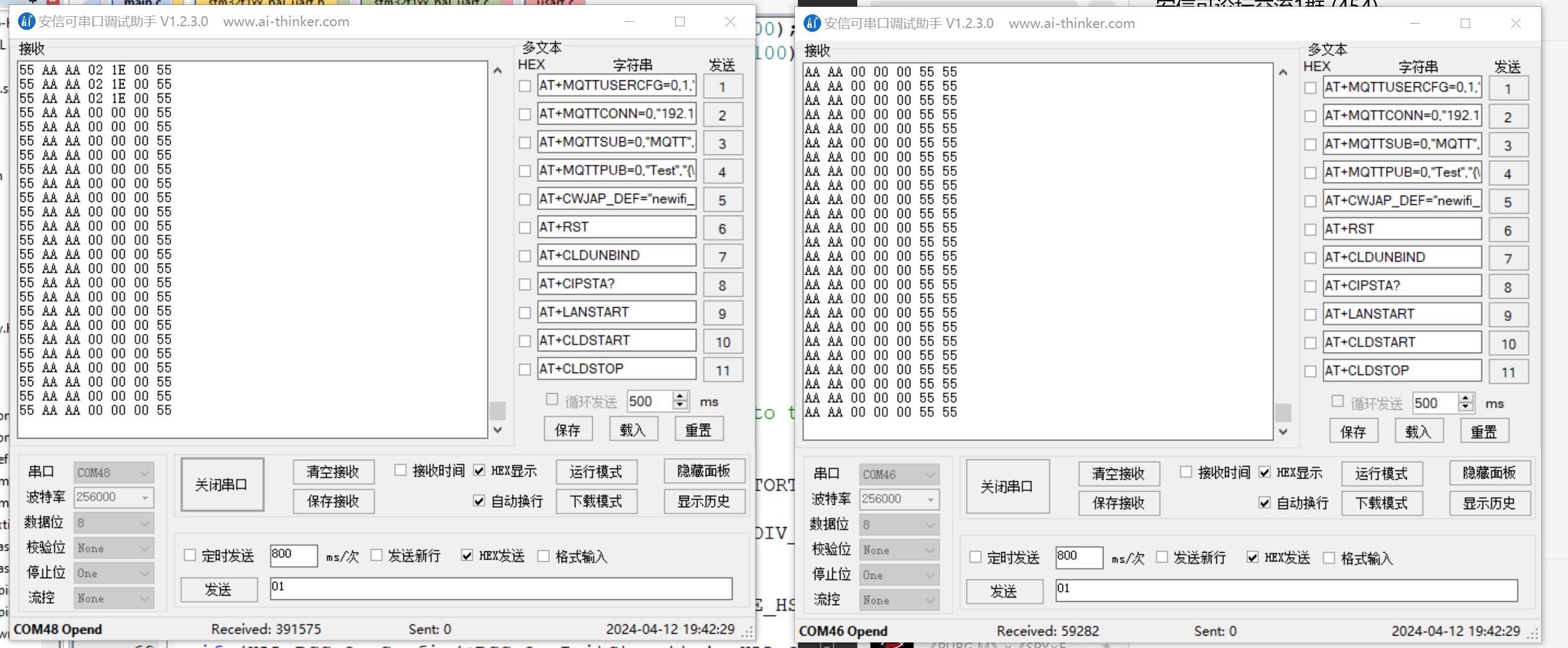Click 'COM46 Opend' status text
The width and height of the screenshot is (1568, 648).
tap(843, 631)
